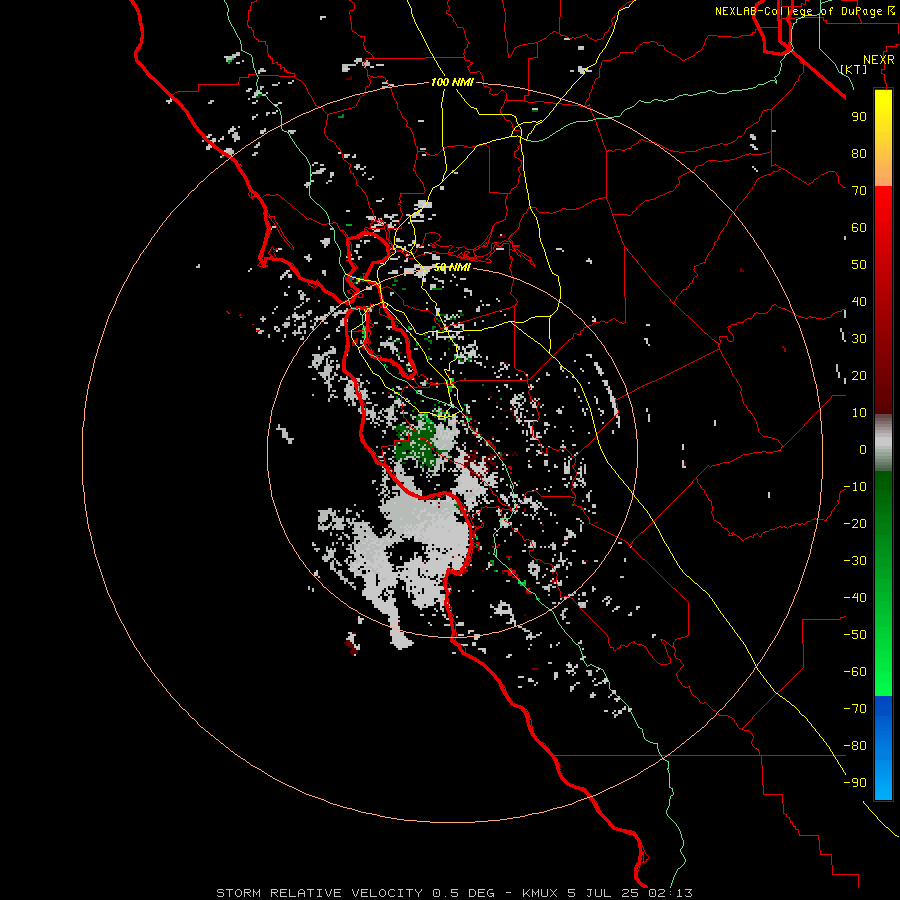Click the "5 JUL 25" date in caption
This screenshot has height=900, width=900.
click(x=603, y=893)
